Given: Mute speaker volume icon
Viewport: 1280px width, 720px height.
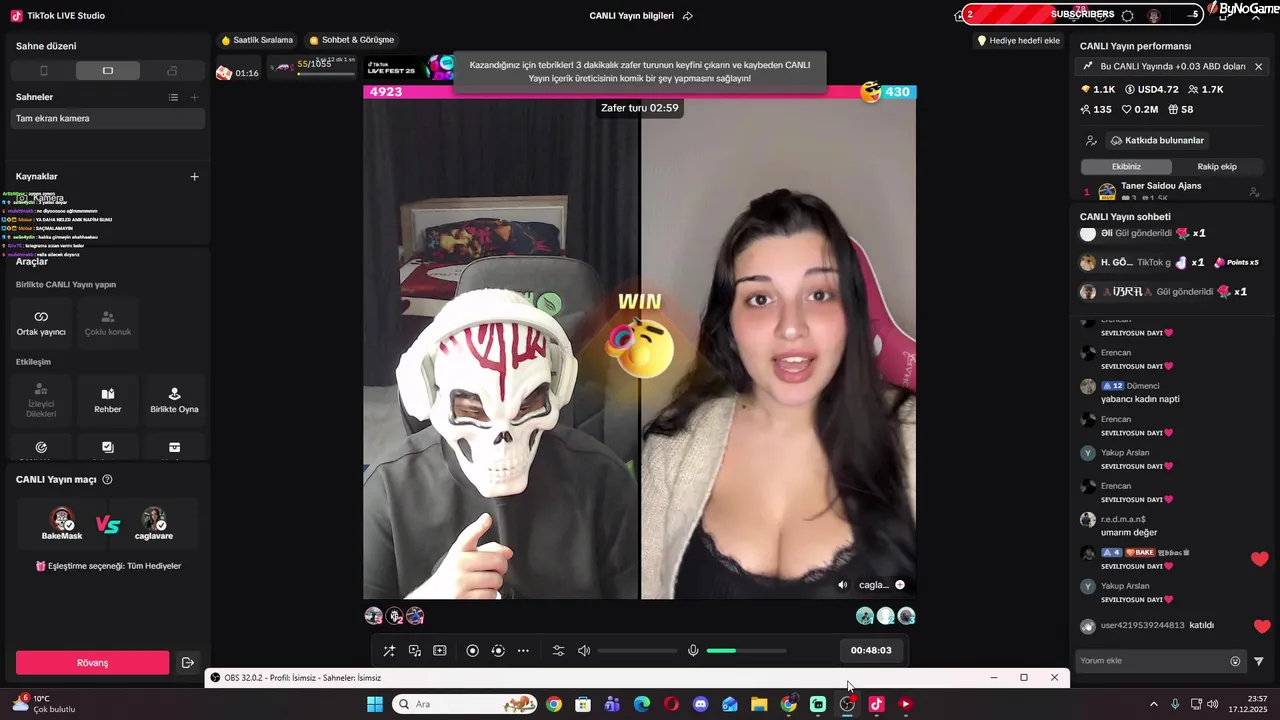Looking at the screenshot, I should (584, 651).
